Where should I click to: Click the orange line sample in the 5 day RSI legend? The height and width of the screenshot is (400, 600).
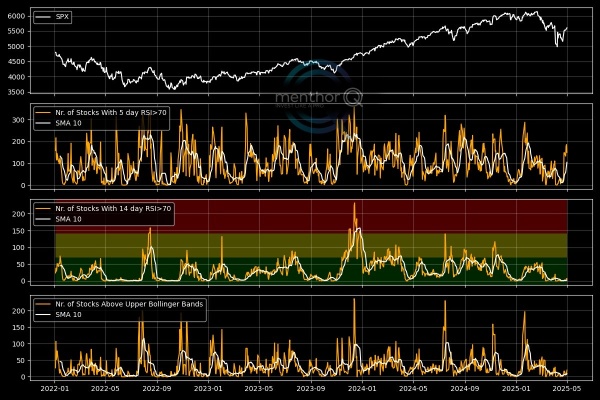(x=43, y=113)
